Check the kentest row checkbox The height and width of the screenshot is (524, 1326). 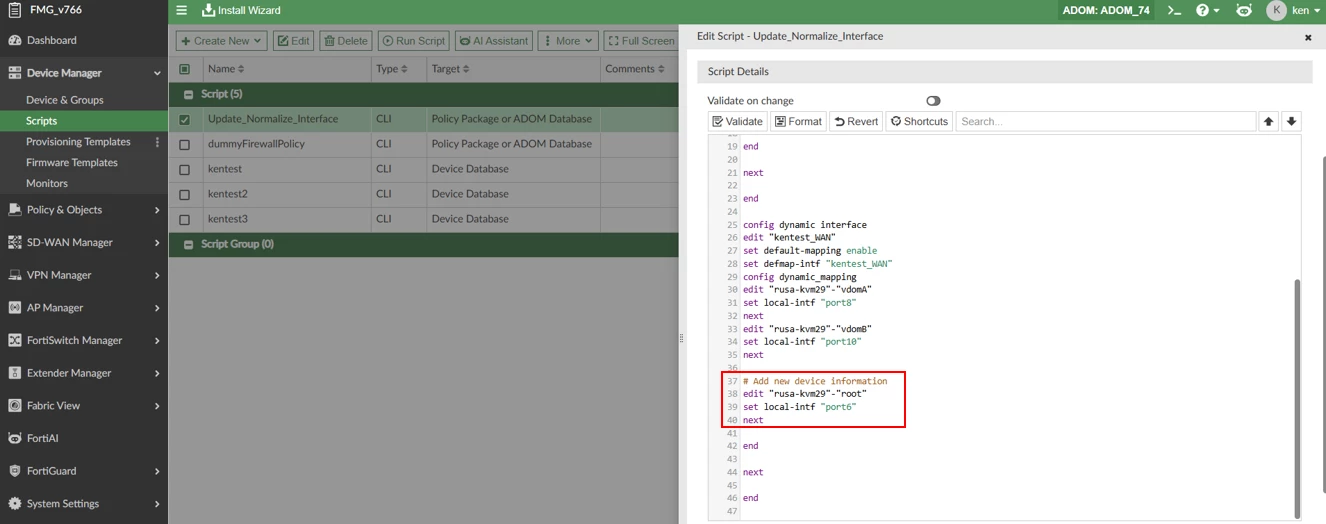click(x=184, y=169)
